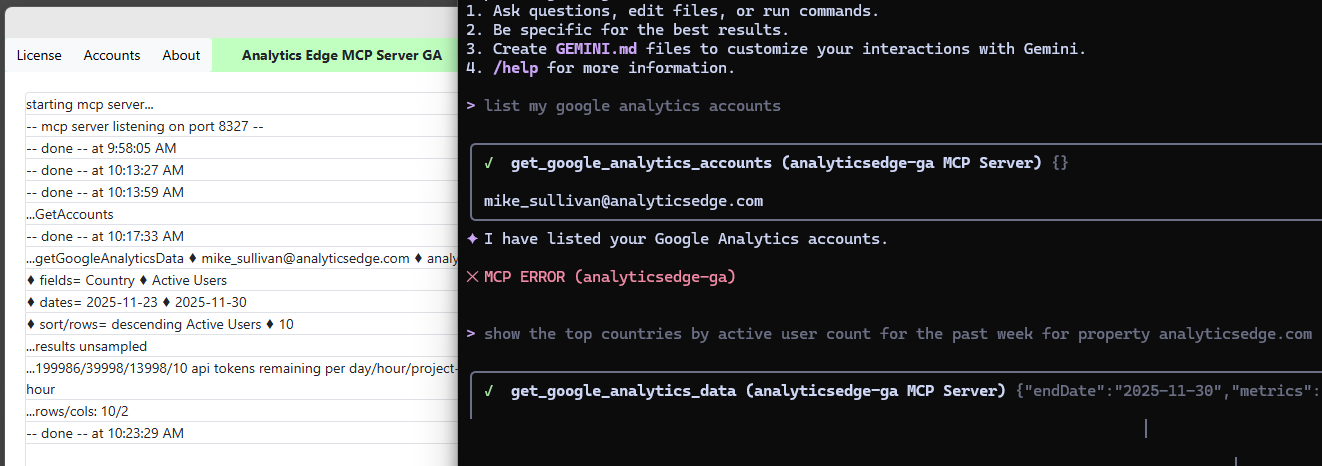
Task: Select the '...results unsampled' log line
Action: tap(86, 346)
